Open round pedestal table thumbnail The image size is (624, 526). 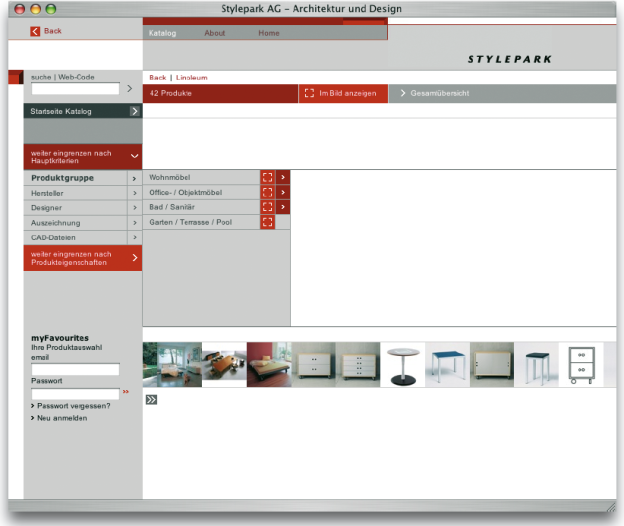click(403, 364)
